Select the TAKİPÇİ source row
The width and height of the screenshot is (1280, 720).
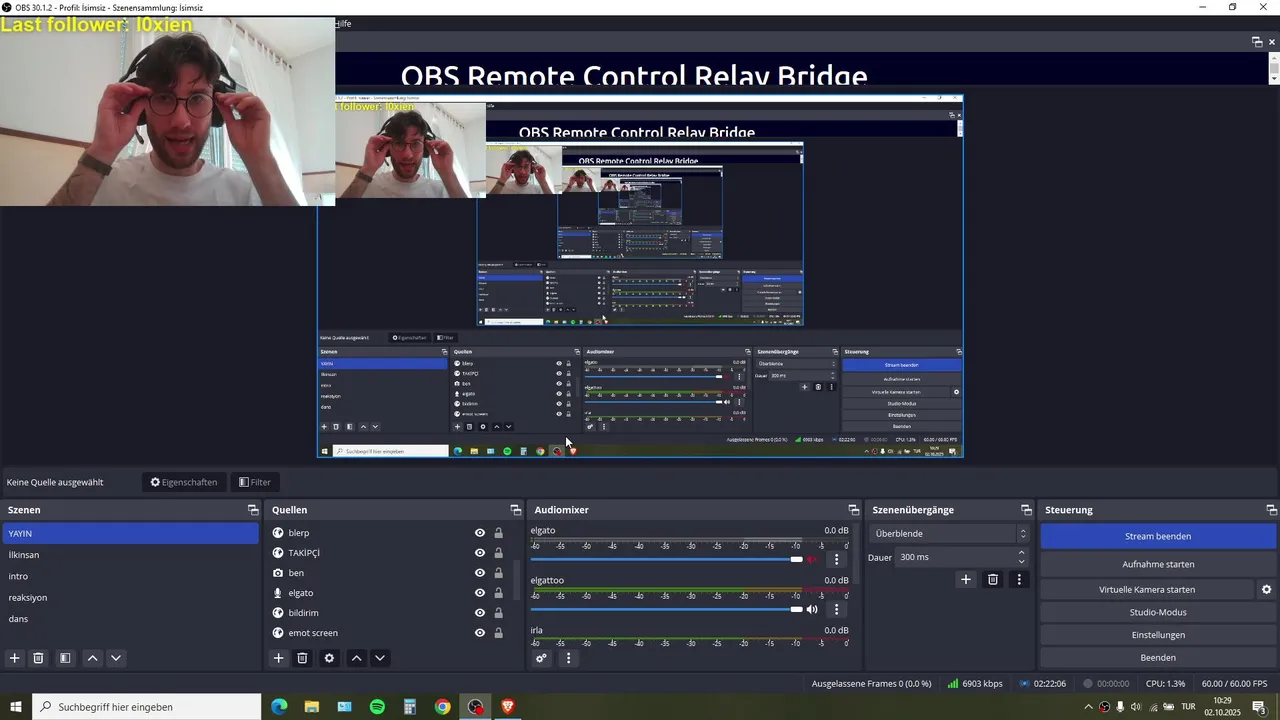tap(390, 553)
